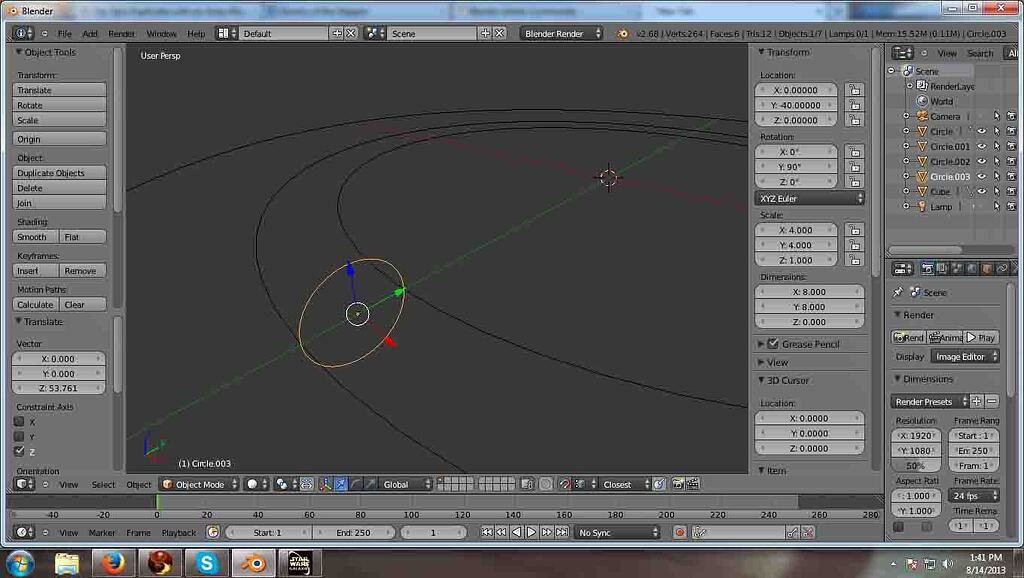Screen dimensions: 1024x578
Task: Open the Window menu
Action: [161, 33]
